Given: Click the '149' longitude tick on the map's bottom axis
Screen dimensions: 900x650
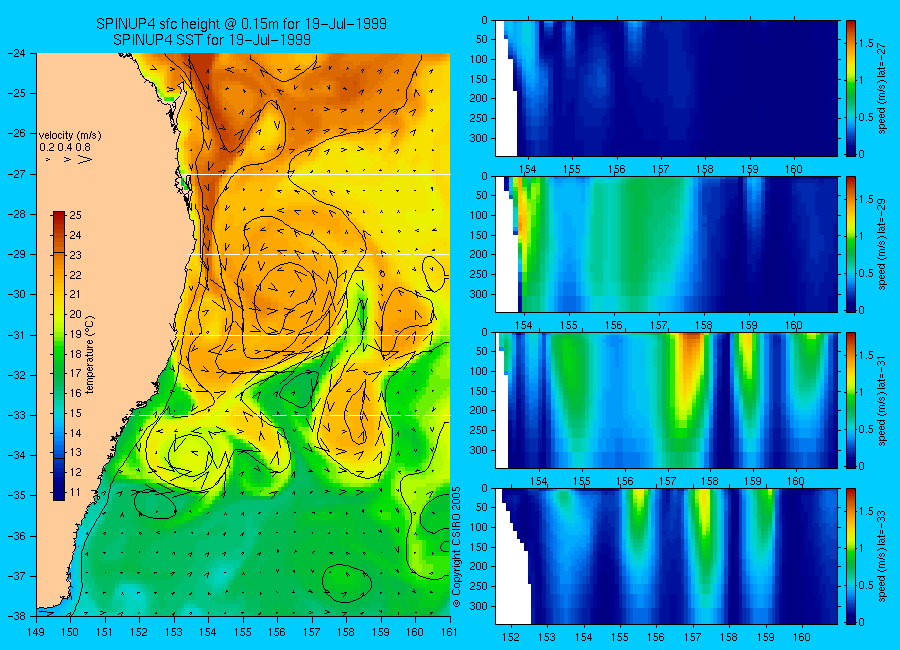Looking at the screenshot, I should (36, 632).
